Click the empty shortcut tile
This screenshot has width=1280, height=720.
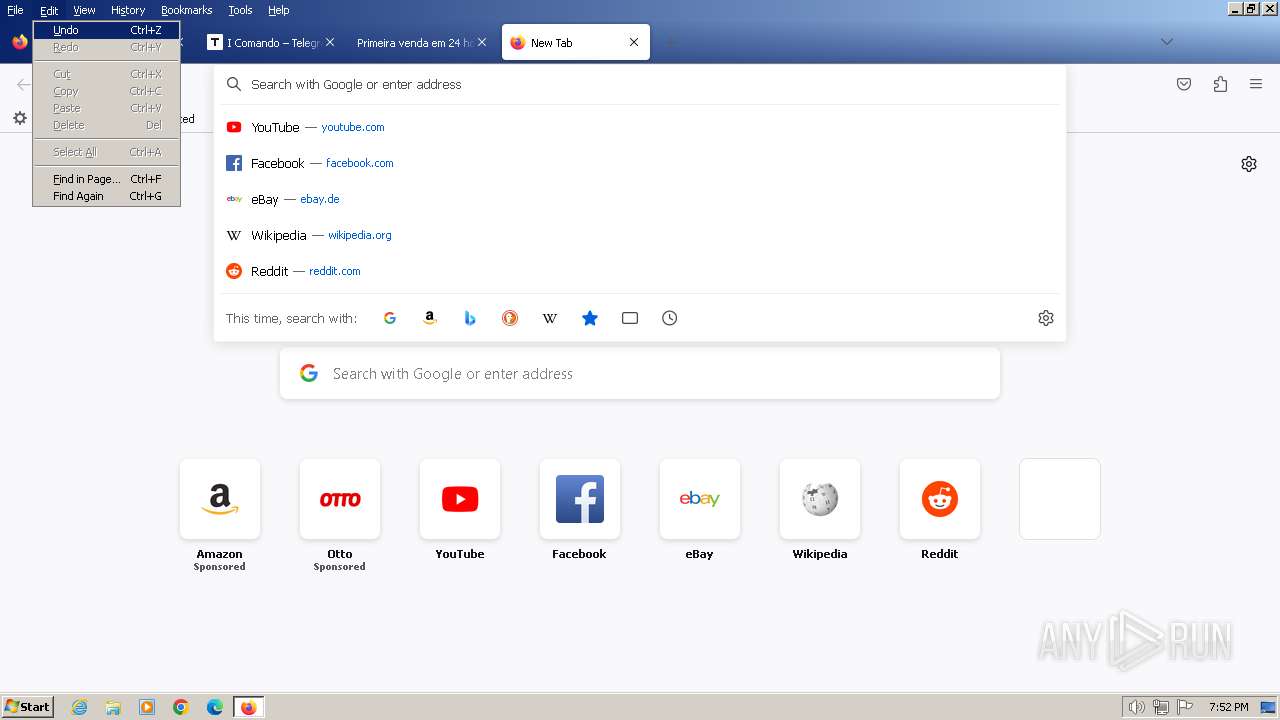[x=1060, y=499]
